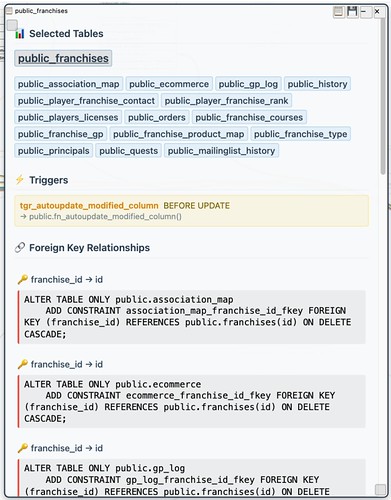Select the public_player_franchise_contact tag

pos(86,101)
